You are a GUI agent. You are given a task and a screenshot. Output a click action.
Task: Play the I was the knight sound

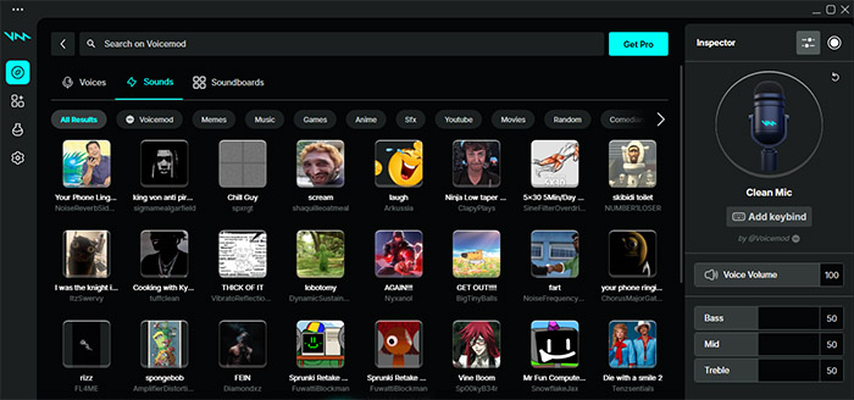tap(87, 253)
